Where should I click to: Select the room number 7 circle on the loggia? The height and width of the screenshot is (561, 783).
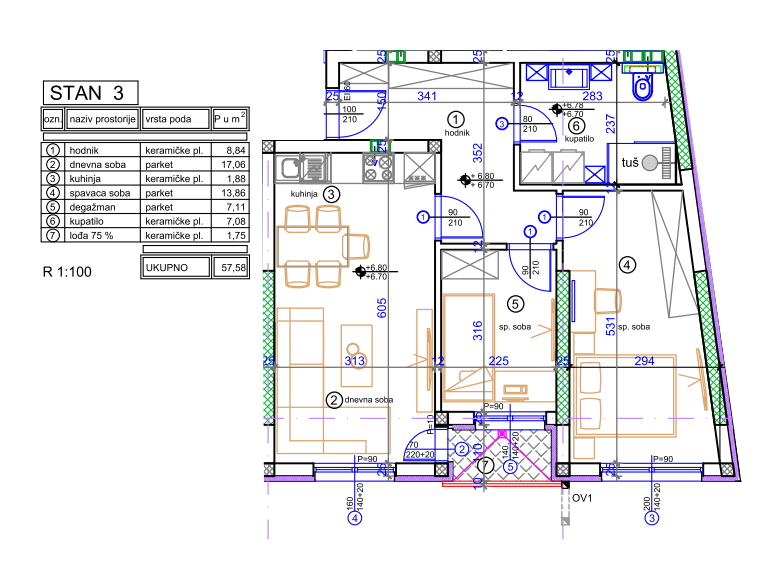(x=485, y=466)
